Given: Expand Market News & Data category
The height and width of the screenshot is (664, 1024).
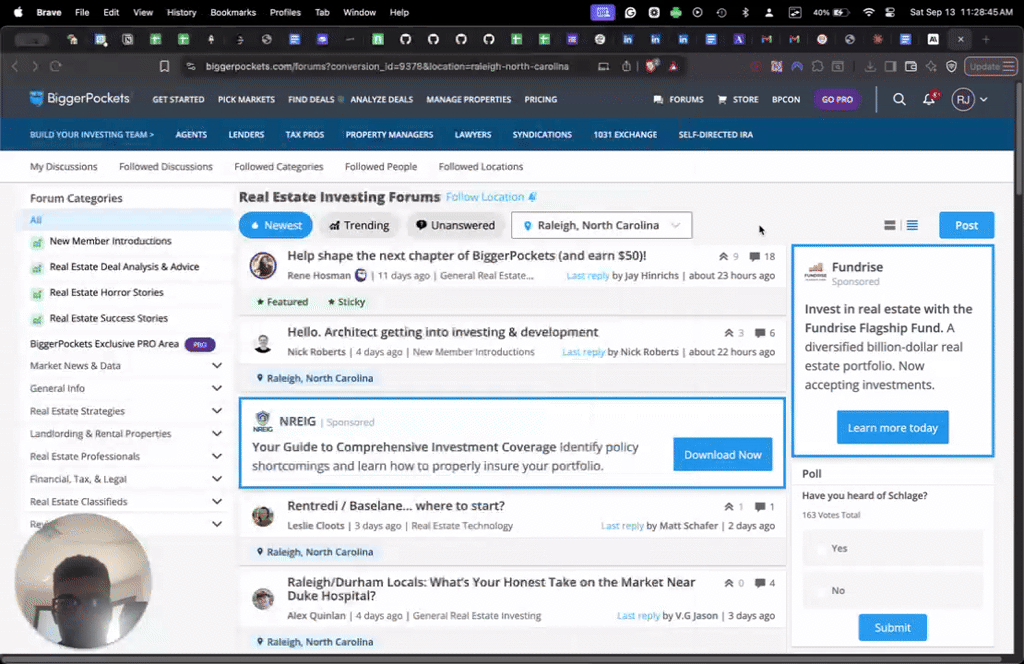Looking at the screenshot, I should coord(217,366).
